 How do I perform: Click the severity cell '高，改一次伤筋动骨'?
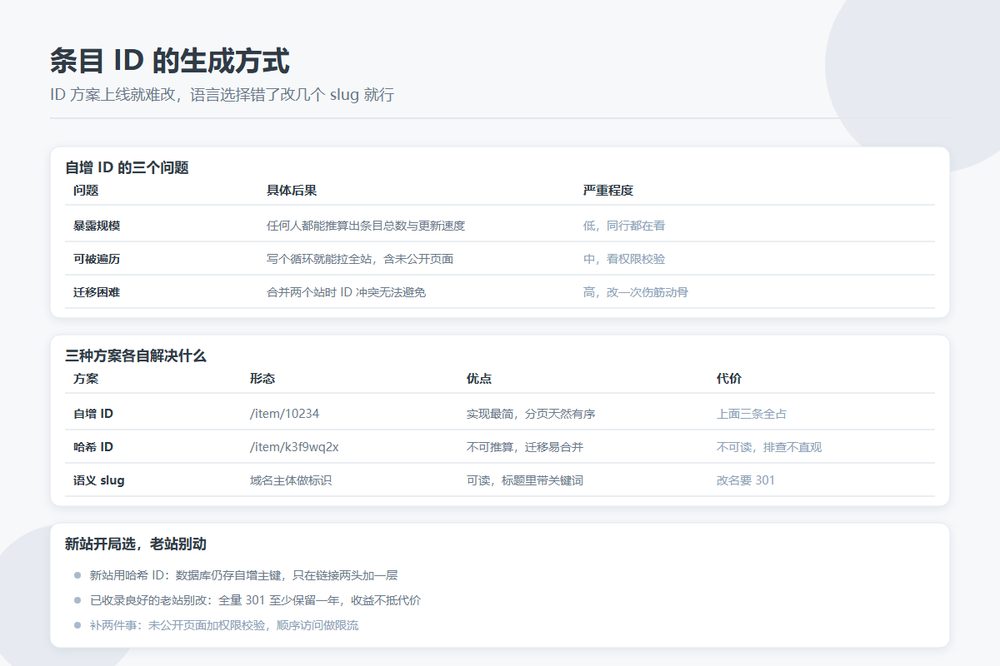(635, 292)
